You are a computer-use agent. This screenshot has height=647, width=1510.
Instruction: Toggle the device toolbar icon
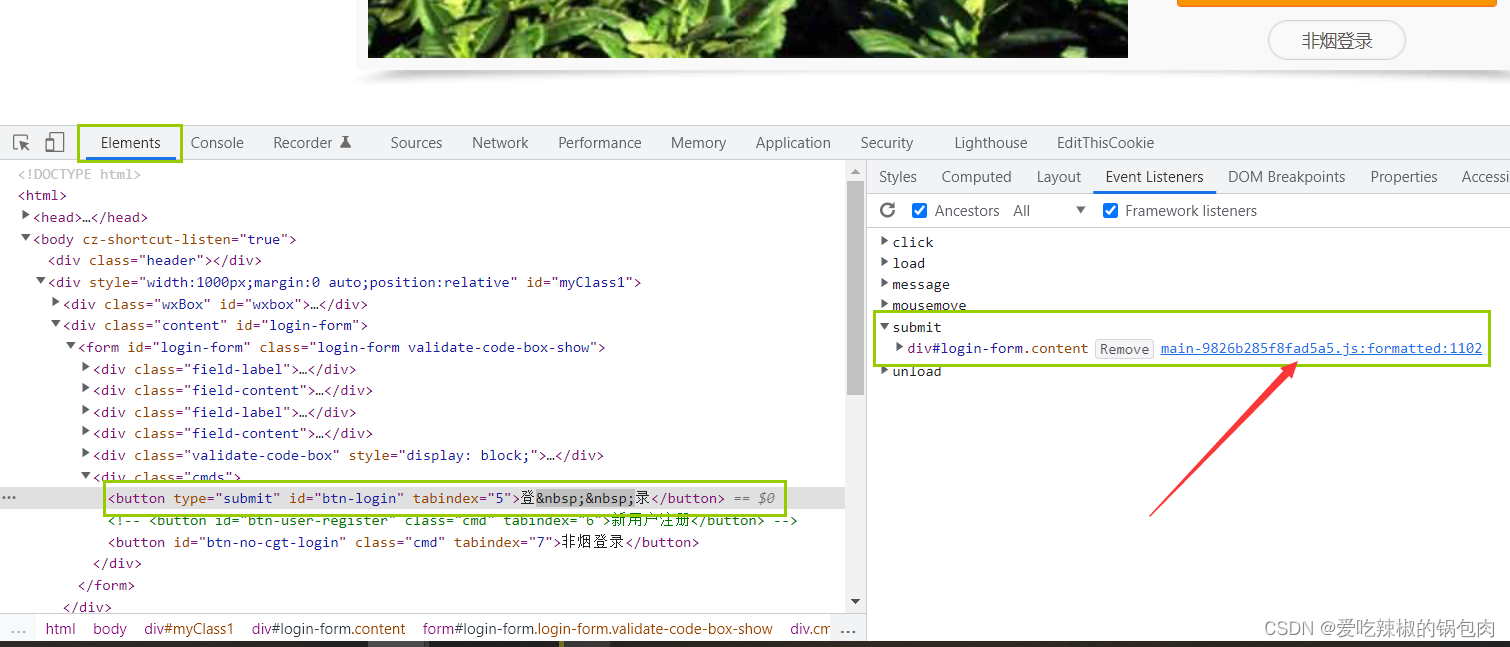point(55,143)
